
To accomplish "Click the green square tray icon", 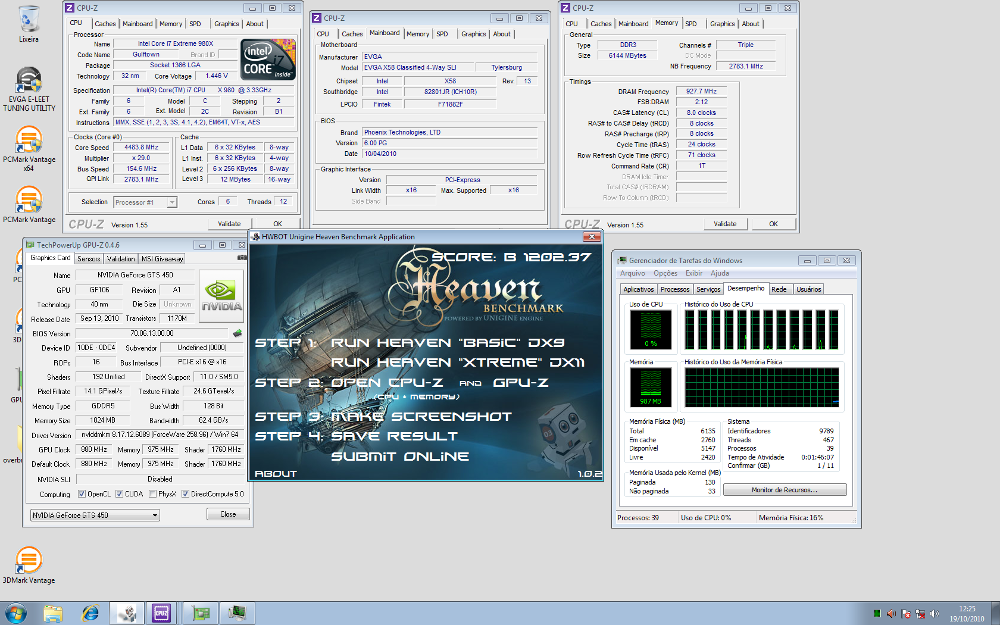I will coord(877,614).
